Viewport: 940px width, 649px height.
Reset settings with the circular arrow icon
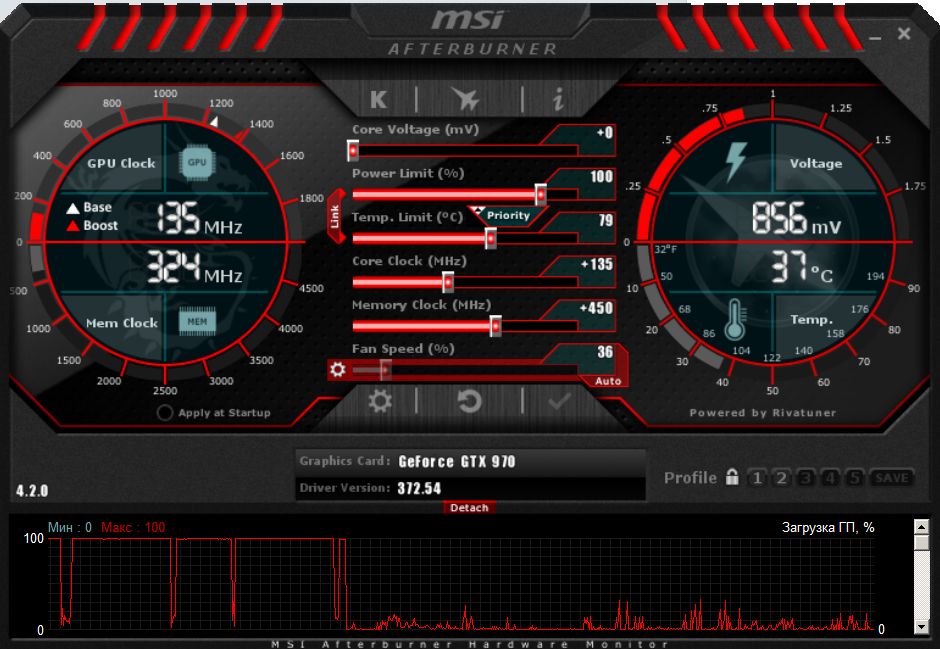click(x=469, y=401)
